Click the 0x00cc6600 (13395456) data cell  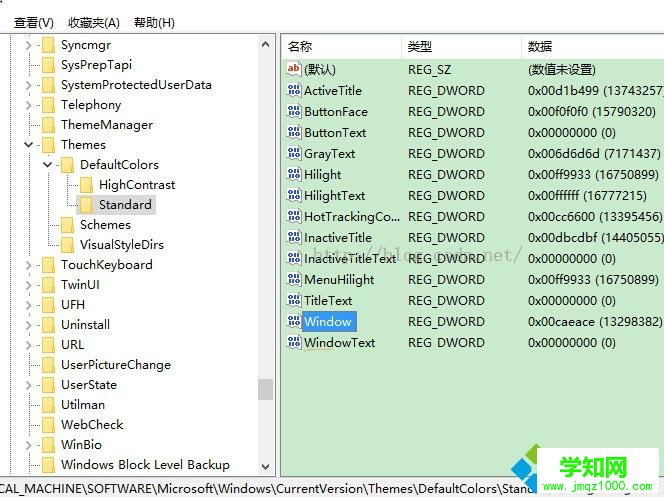tap(595, 217)
